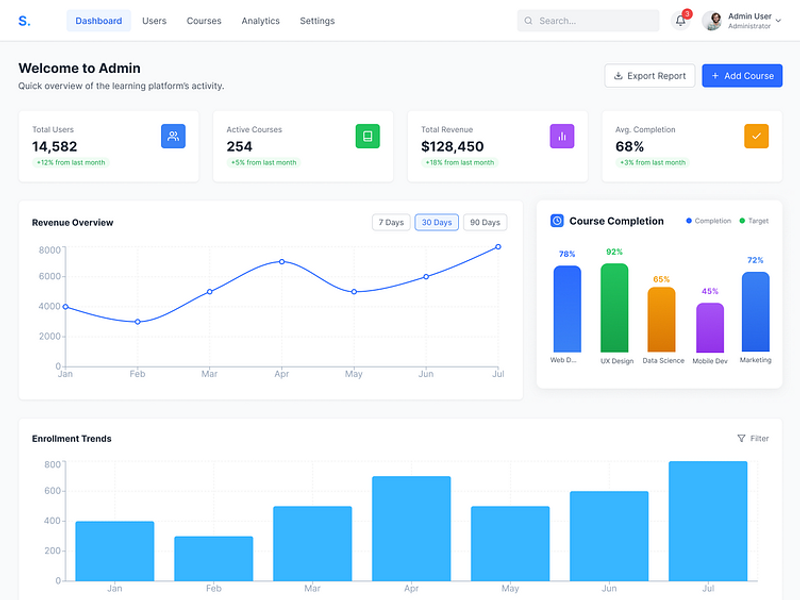Open the Analytics tab
The image size is (800, 600).
(260, 21)
